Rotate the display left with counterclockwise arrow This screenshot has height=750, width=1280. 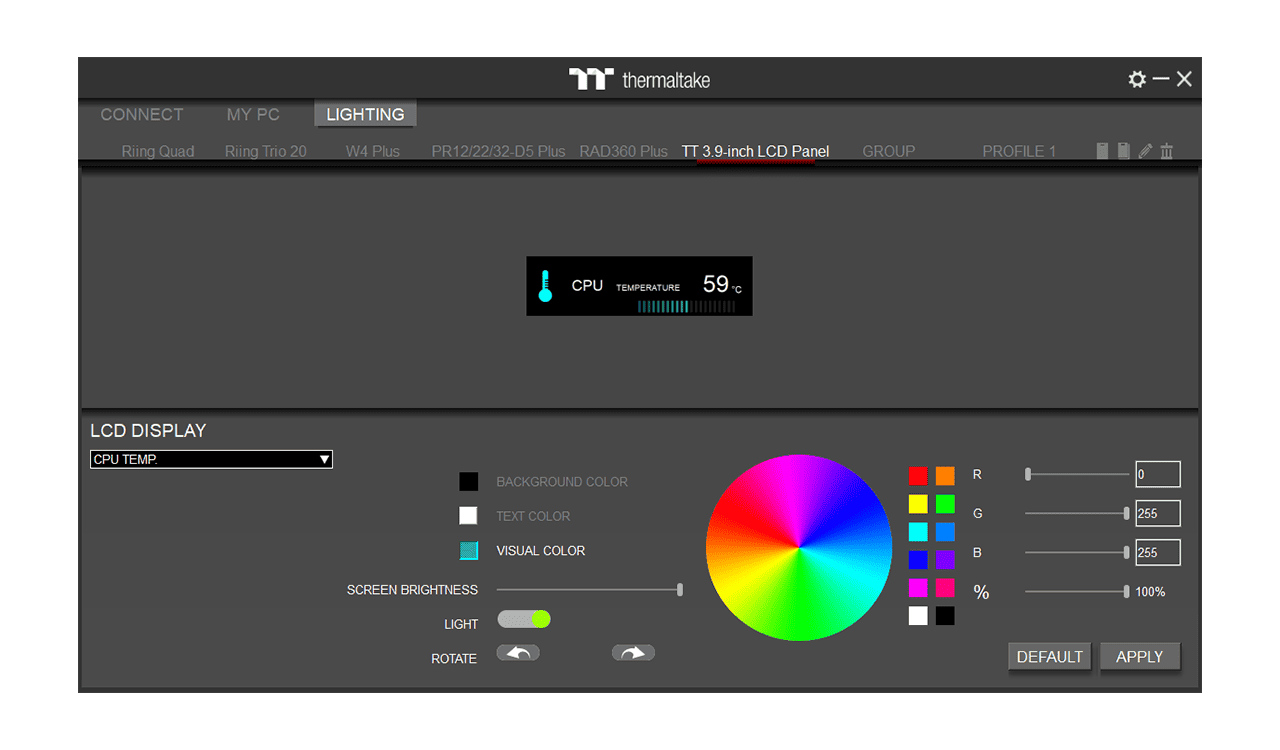point(518,653)
